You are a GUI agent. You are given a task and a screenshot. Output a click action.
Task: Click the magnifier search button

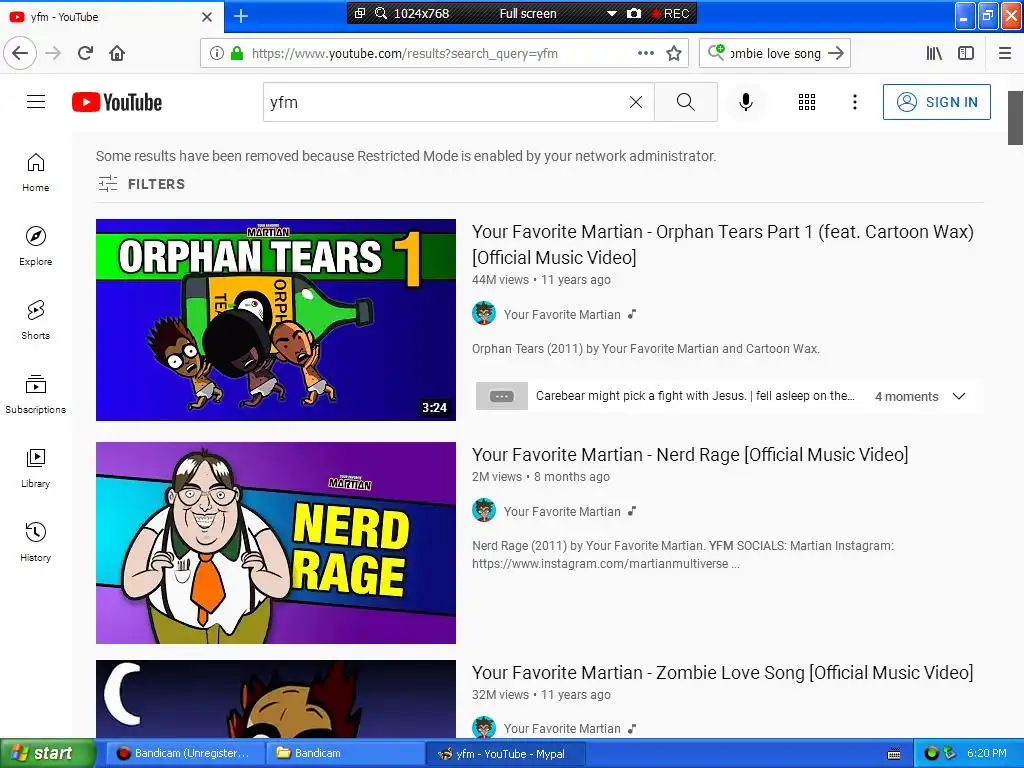tap(686, 102)
